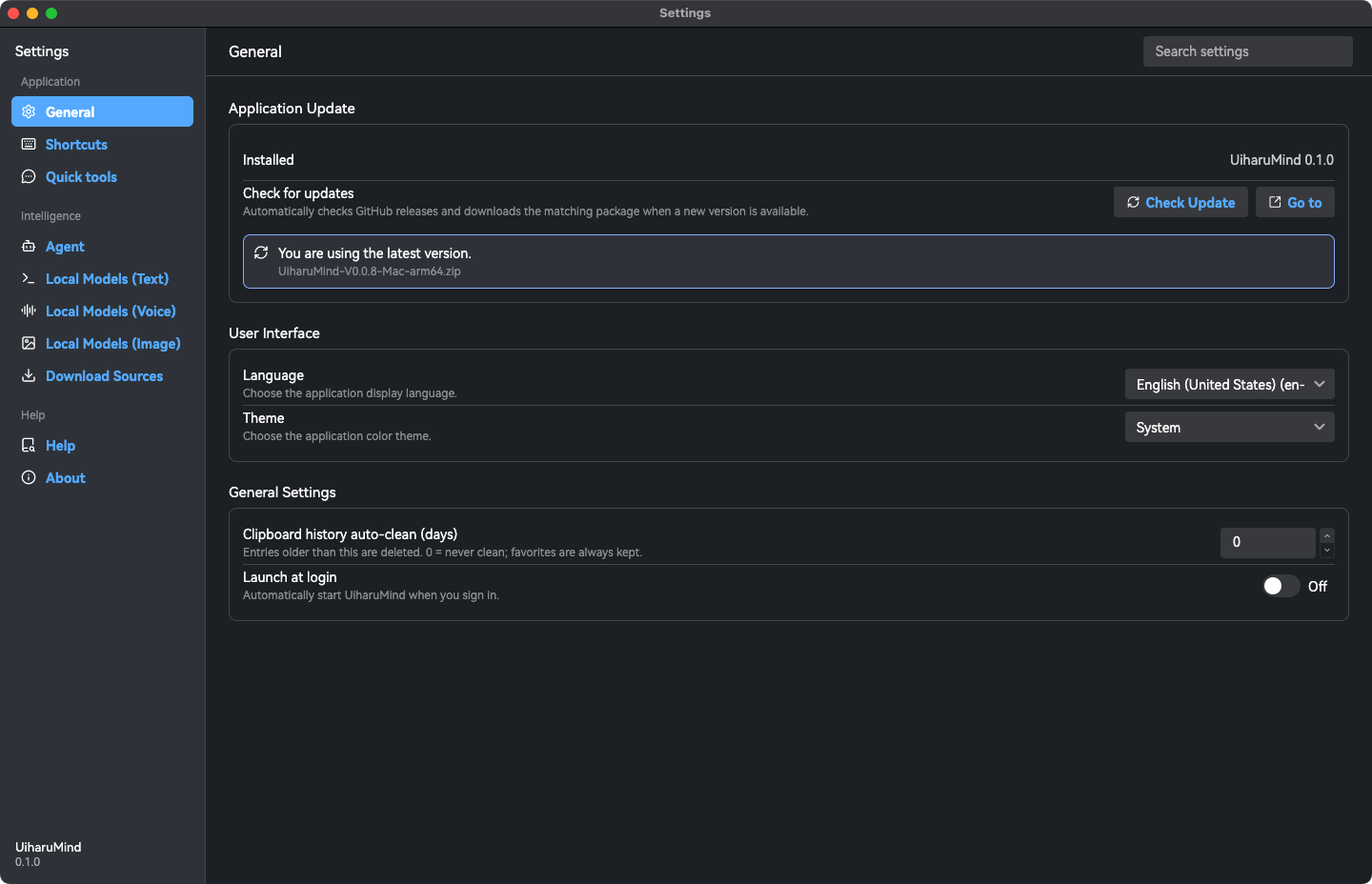Viewport: 1372px width, 884px height.
Task: Open Download Sources settings
Action: 104,375
